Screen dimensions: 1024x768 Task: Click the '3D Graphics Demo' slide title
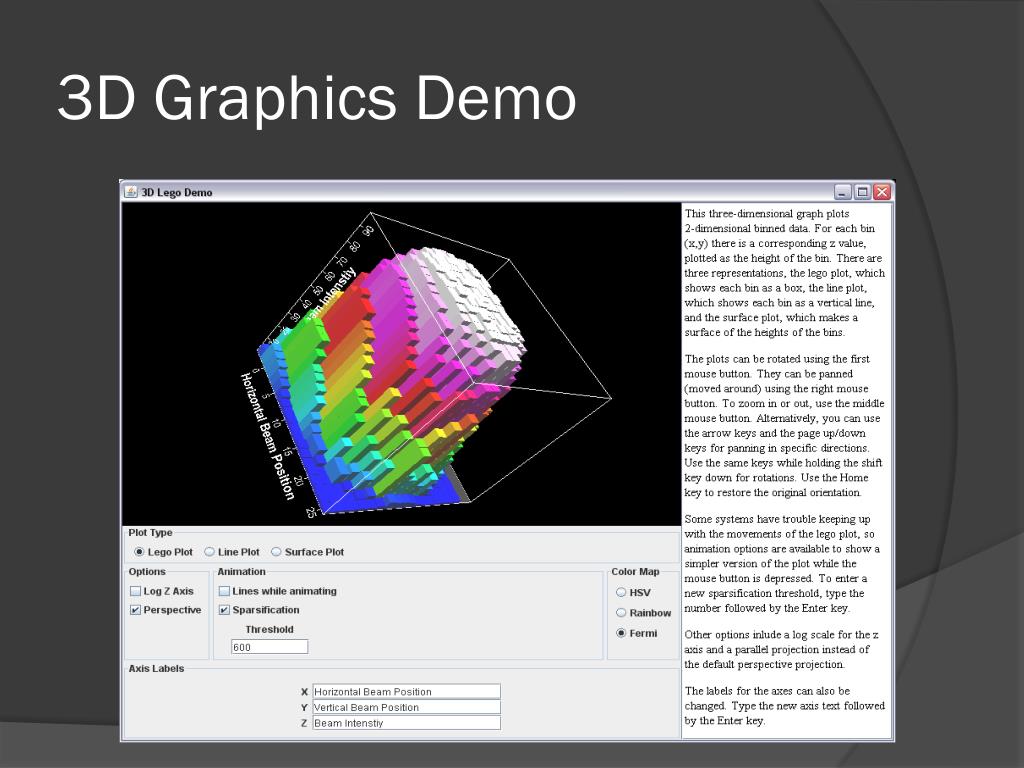tap(317, 98)
